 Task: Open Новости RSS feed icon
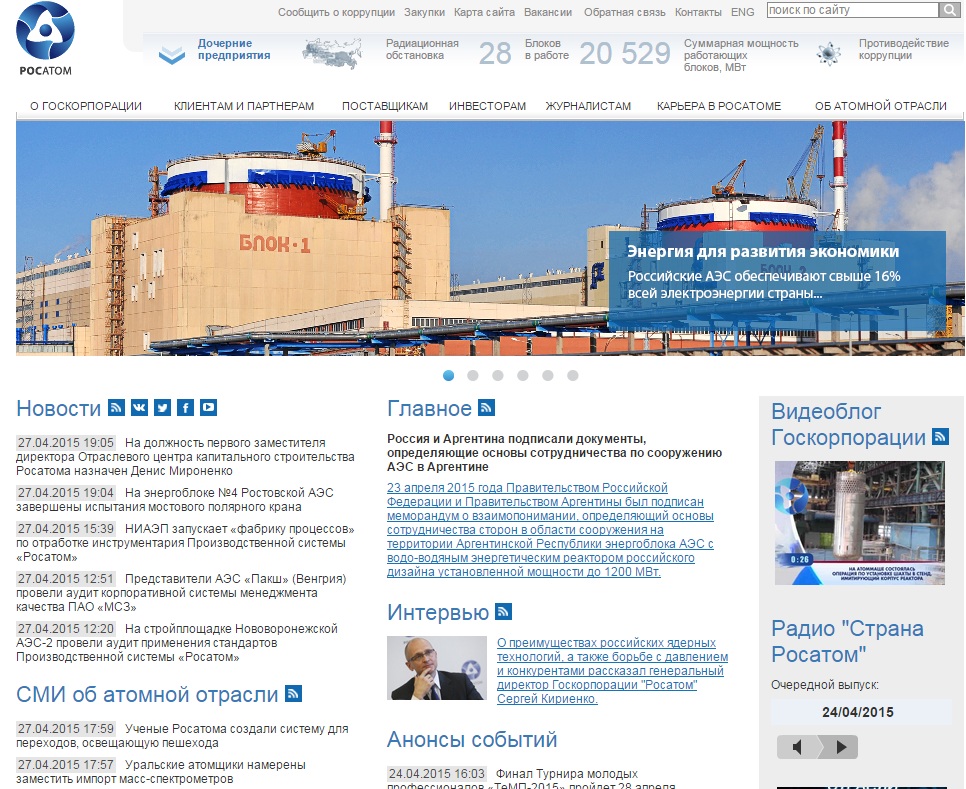(x=116, y=407)
